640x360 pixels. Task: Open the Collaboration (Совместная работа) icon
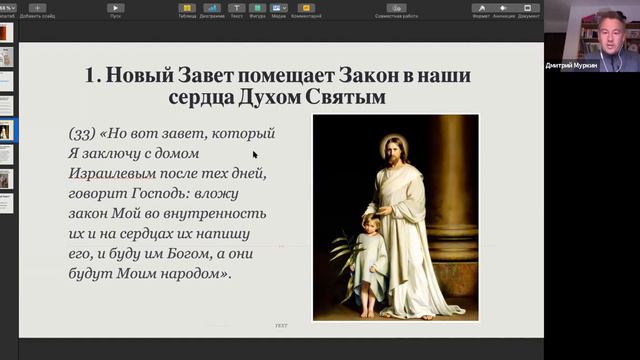click(396, 8)
